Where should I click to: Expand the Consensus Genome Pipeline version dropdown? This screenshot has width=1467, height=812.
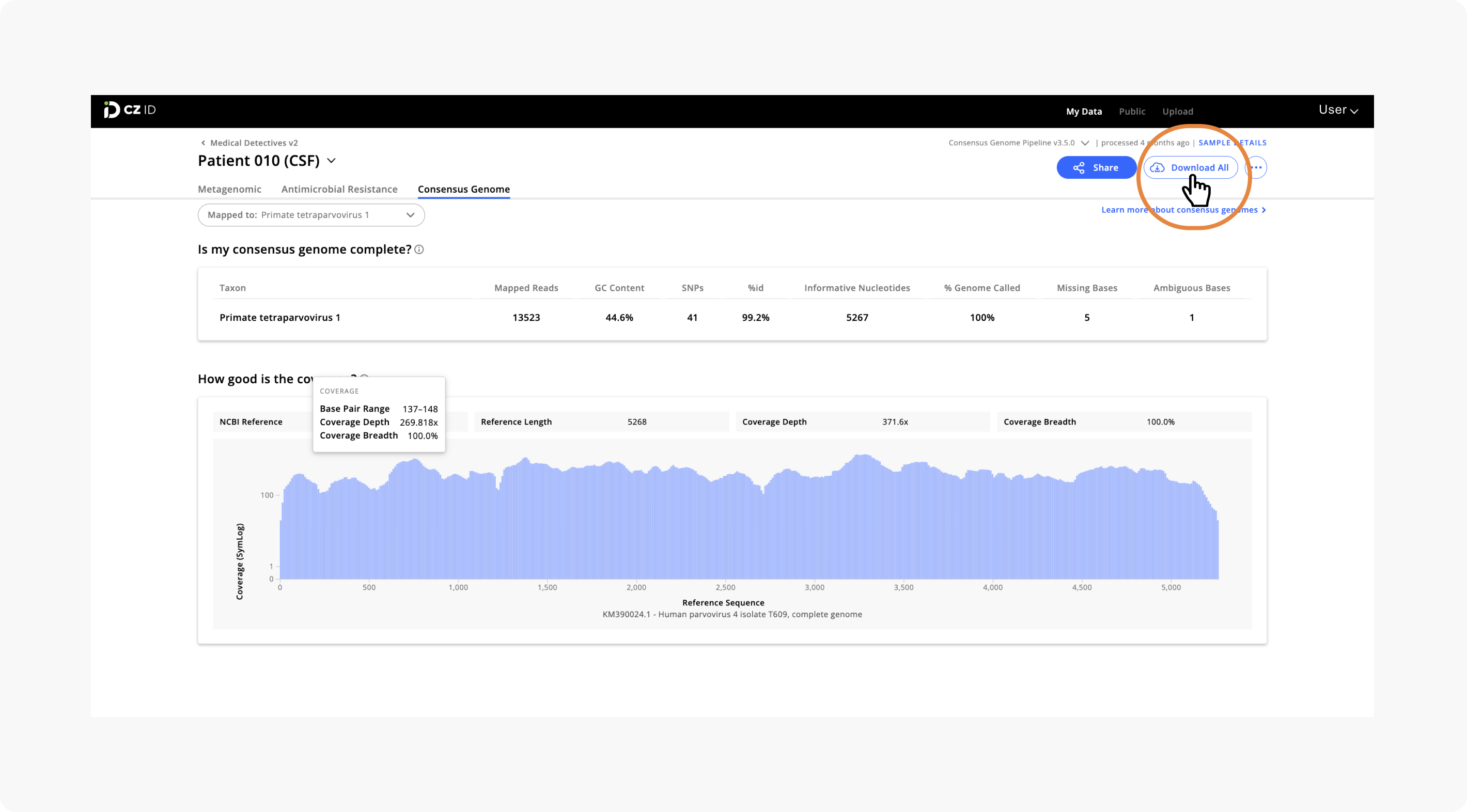click(x=1085, y=143)
